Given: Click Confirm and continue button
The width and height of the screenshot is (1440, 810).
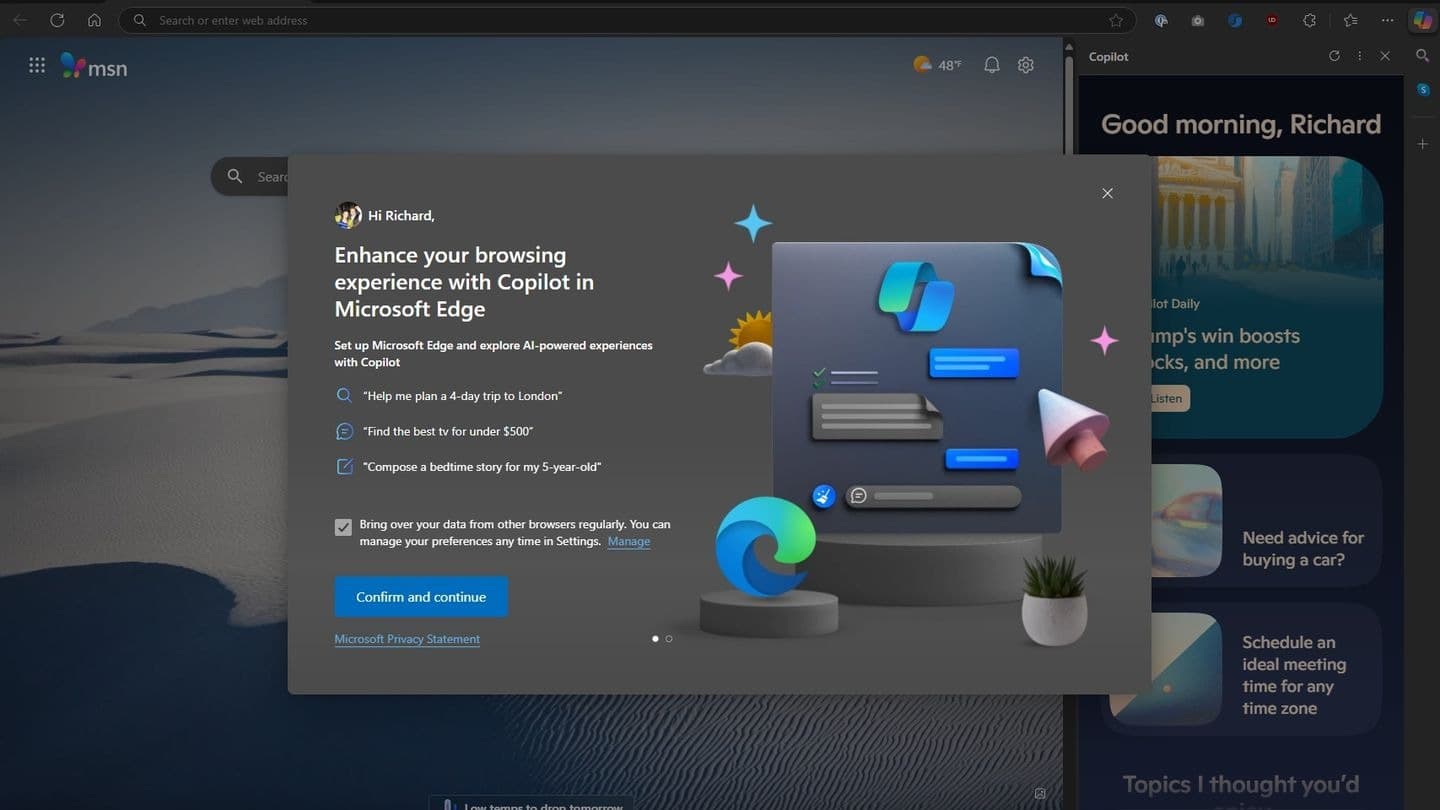Looking at the screenshot, I should click(421, 597).
